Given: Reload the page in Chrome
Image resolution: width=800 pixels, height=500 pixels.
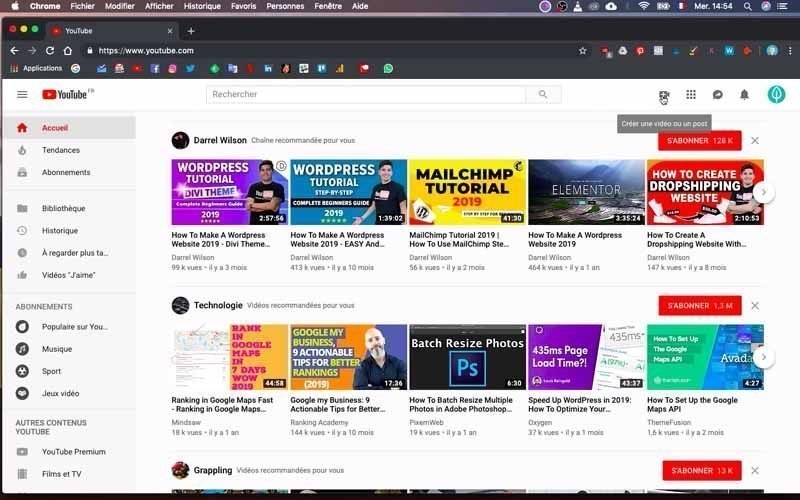Looking at the screenshot, I should pos(49,51).
